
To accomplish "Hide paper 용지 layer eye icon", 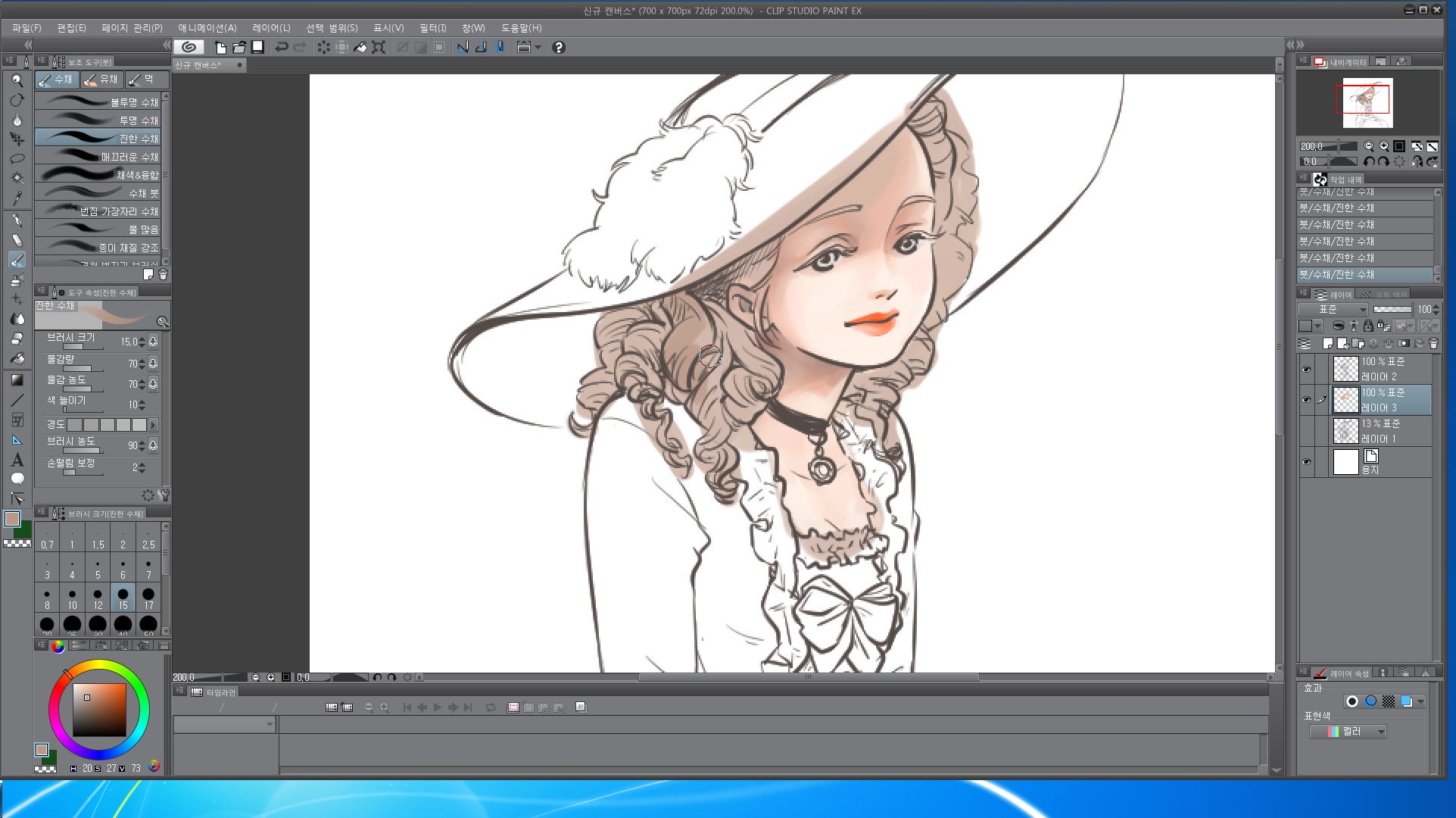I will (x=1306, y=462).
